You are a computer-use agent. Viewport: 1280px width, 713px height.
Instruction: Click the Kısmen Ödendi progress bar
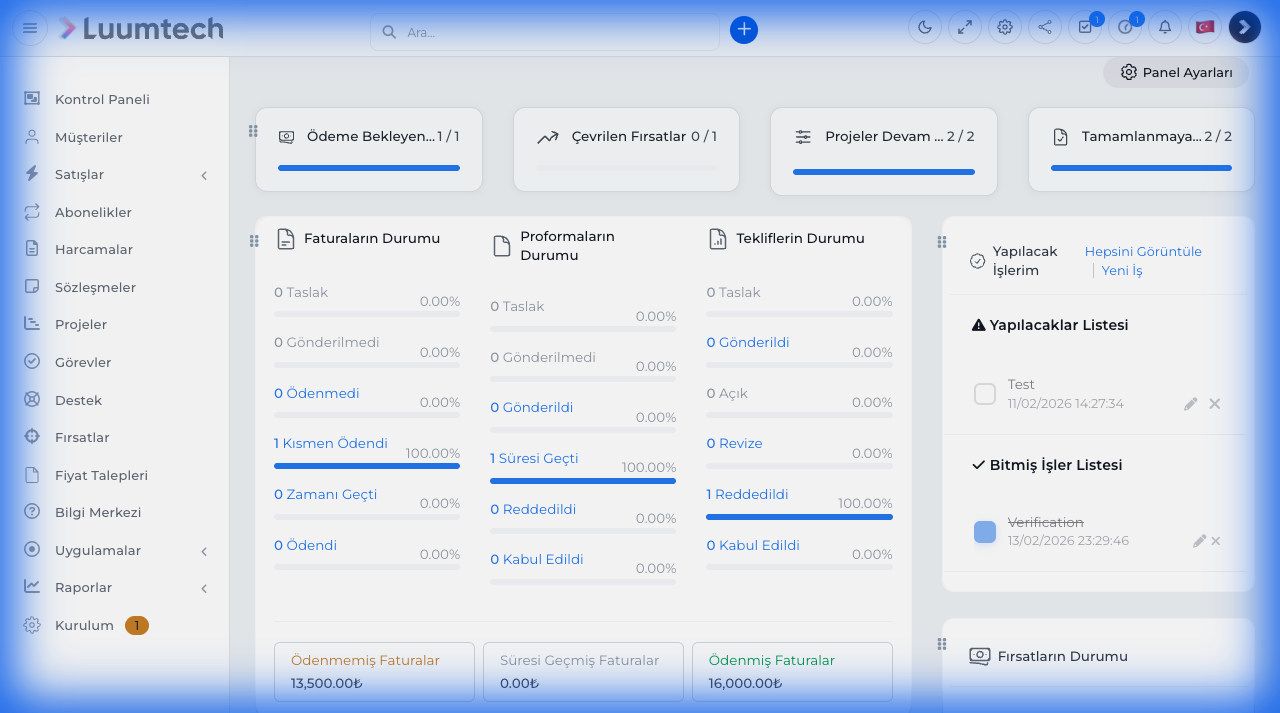[367, 466]
